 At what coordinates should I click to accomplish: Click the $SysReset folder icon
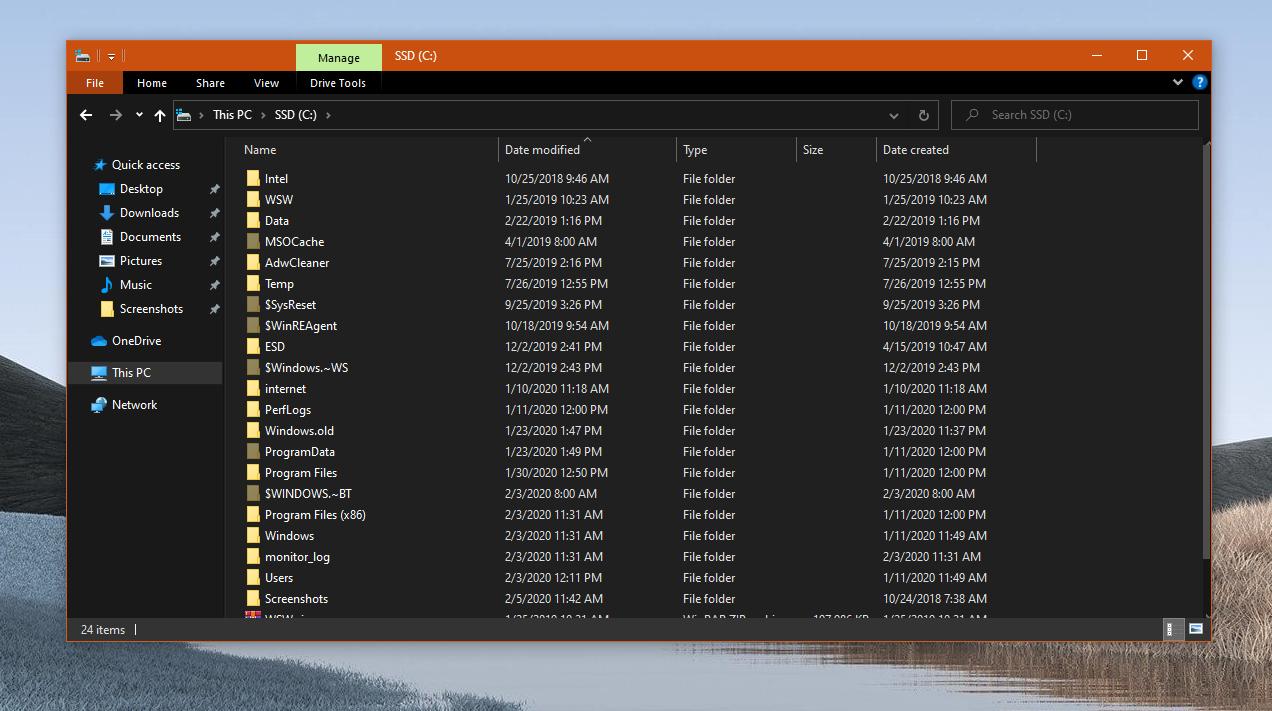click(x=254, y=305)
